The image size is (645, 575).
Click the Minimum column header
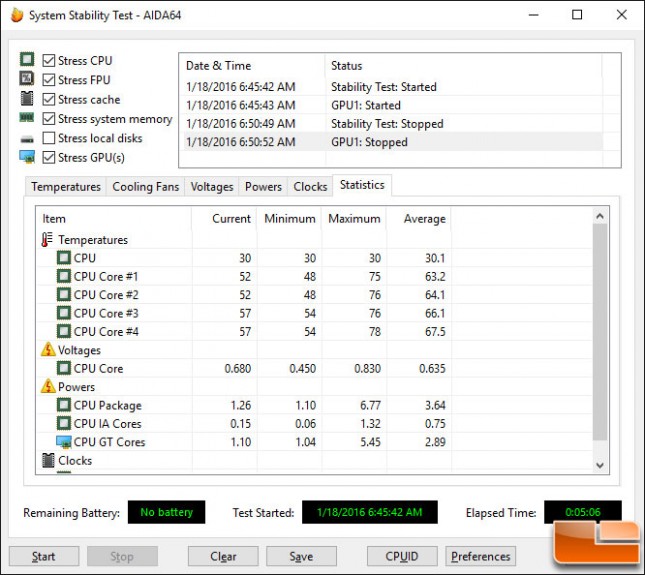tap(289, 218)
